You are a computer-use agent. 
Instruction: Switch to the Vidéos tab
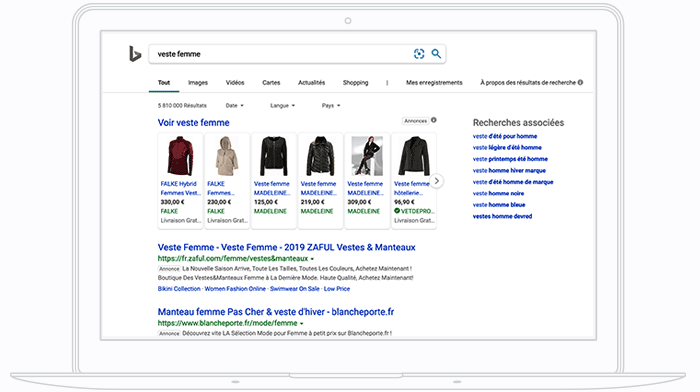(235, 83)
